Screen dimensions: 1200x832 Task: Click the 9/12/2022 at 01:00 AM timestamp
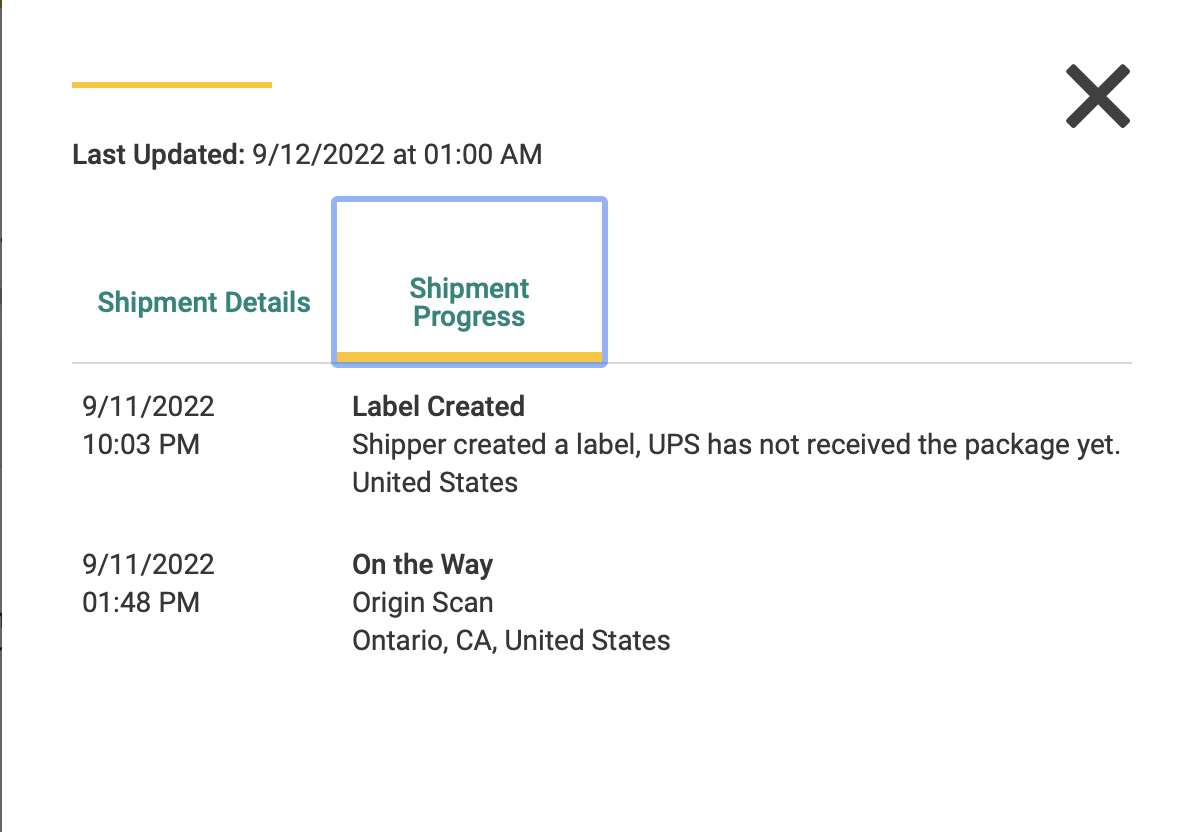tap(397, 155)
